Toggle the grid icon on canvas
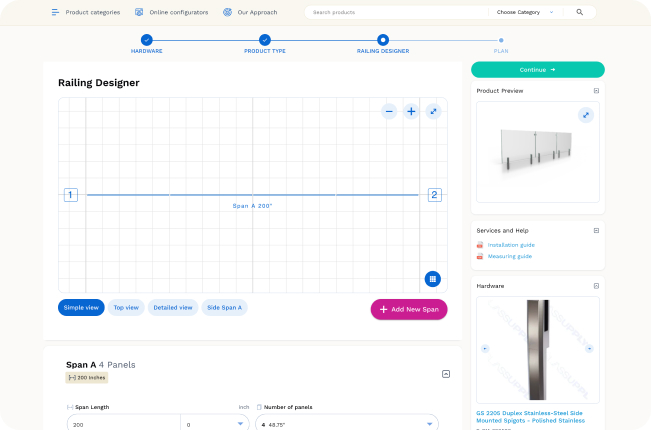The image size is (651, 430). point(433,279)
